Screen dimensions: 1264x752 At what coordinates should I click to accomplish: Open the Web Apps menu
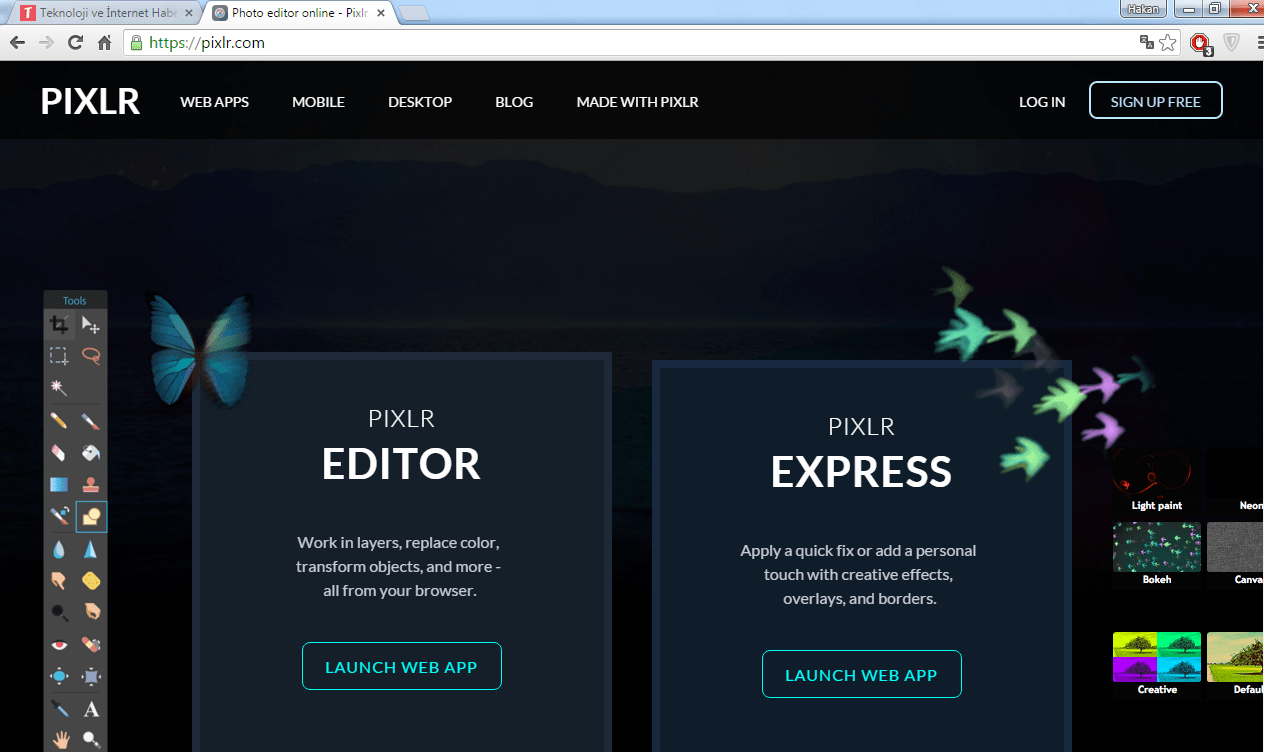214,102
